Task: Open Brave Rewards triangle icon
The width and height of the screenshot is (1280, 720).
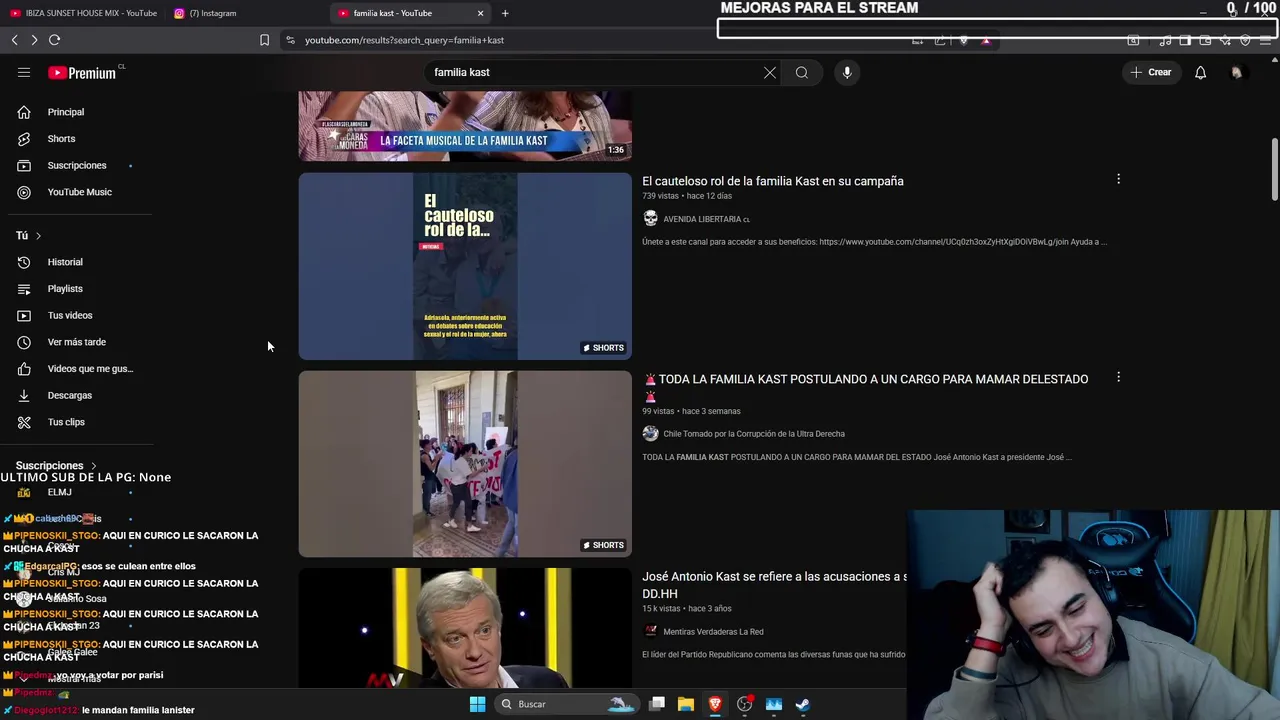Action: (986, 40)
